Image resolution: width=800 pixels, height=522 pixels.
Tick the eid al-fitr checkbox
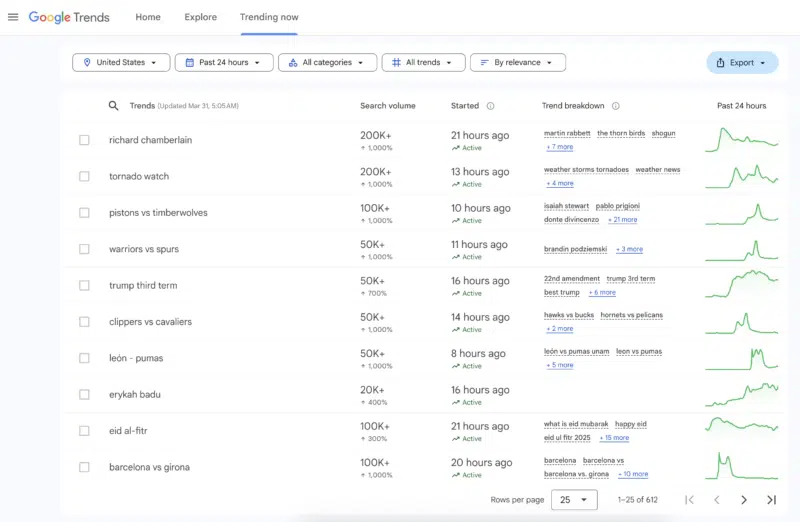pyautogui.click(x=84, y=431)
